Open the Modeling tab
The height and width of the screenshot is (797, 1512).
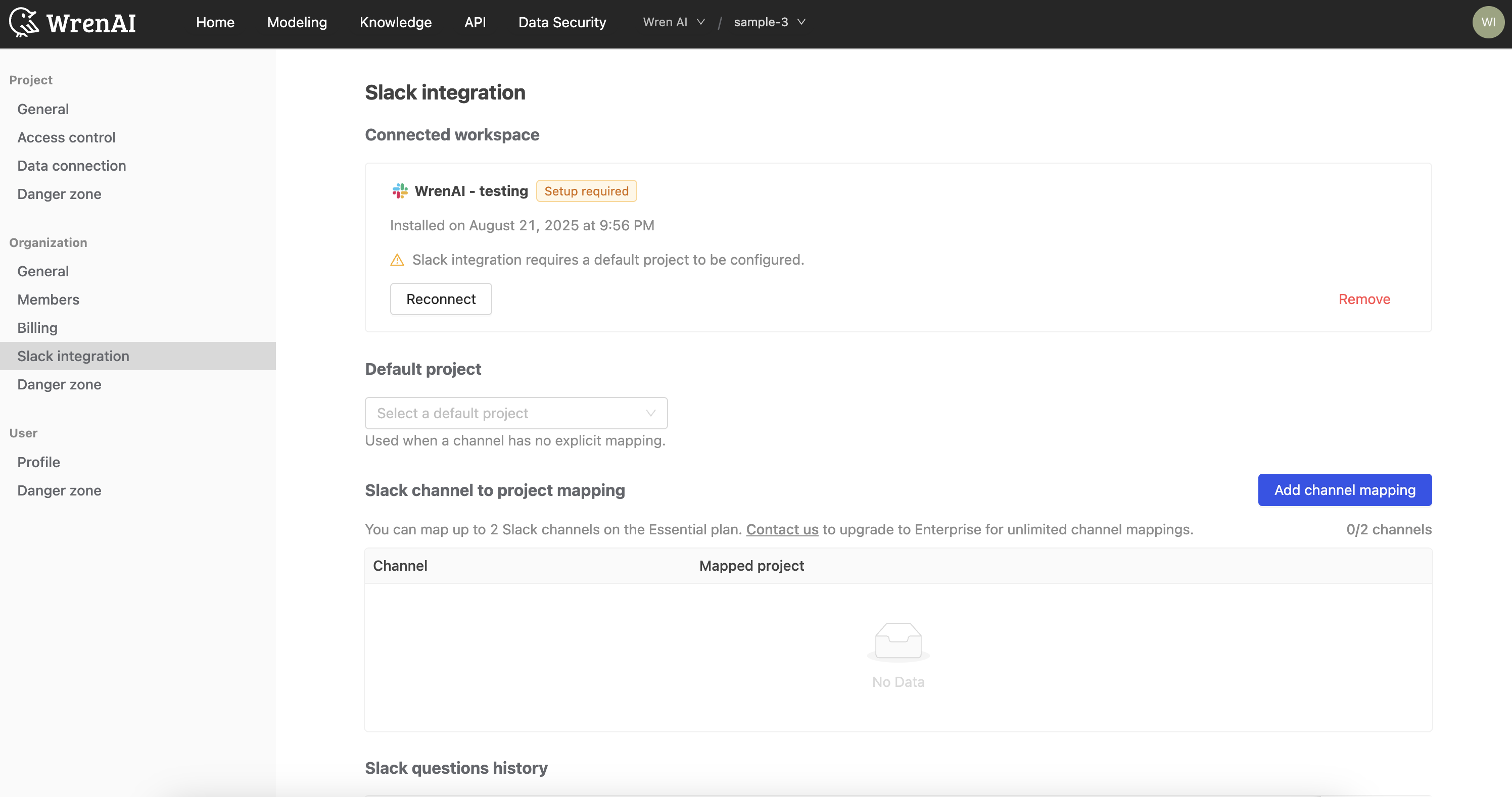(x=297, y=22)
